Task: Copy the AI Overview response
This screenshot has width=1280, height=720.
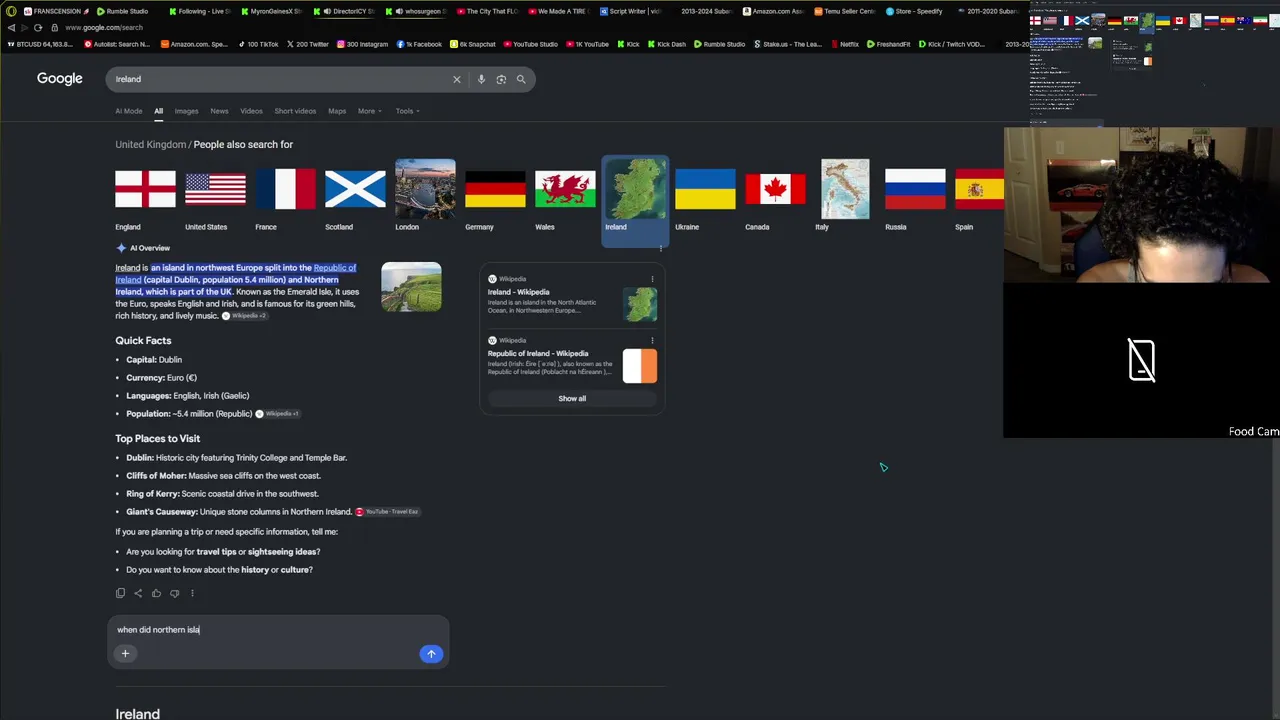Action: pos(121,593)
